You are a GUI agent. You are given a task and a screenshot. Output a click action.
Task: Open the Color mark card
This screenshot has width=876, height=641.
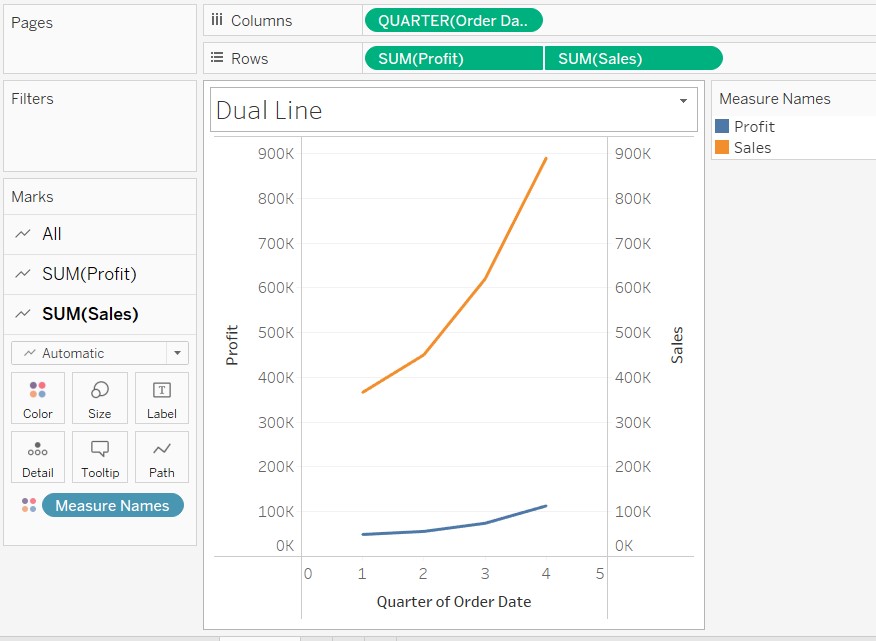[x=38, y=398]
